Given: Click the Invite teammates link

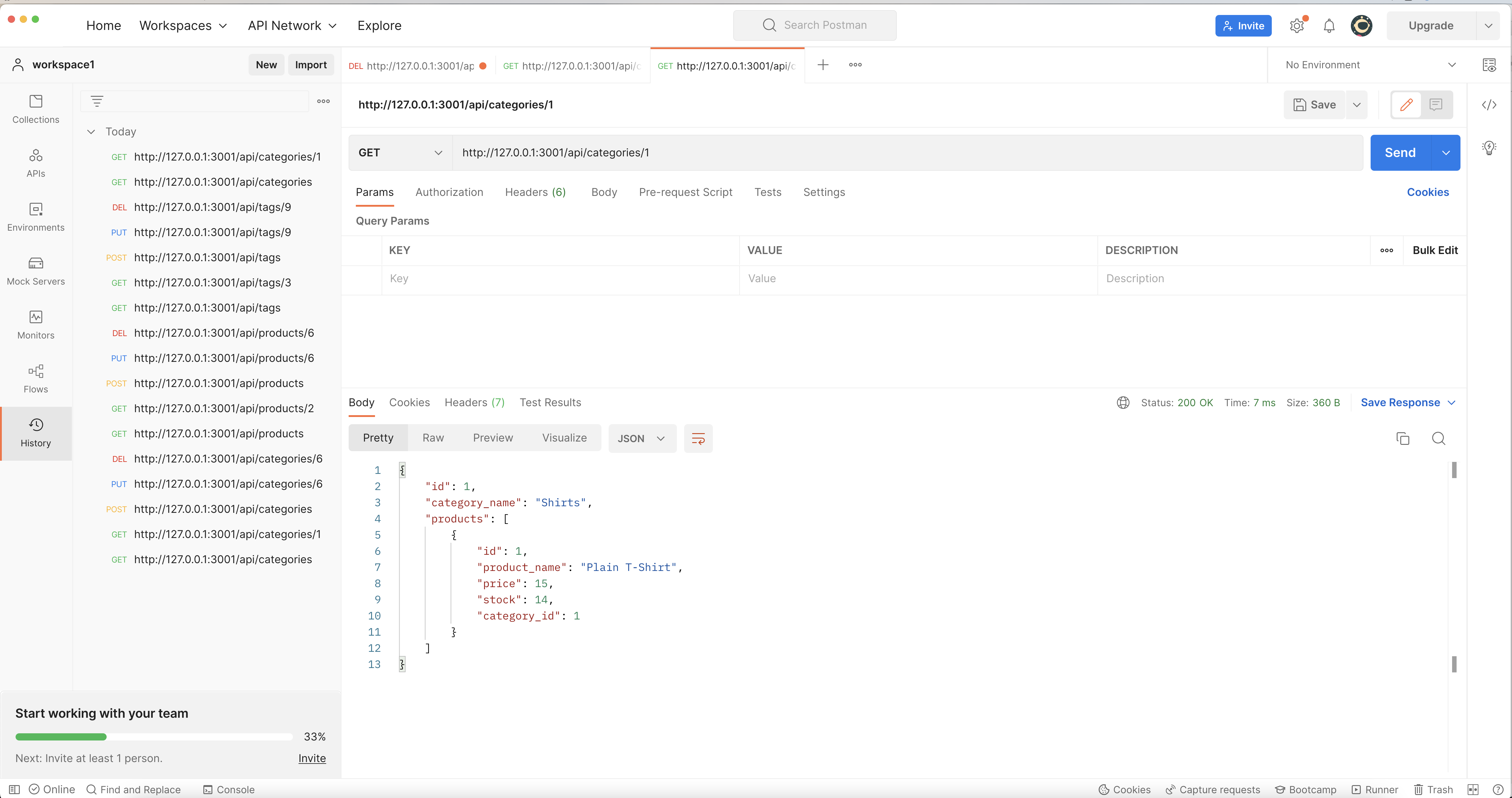Looking at the screenshot, I should coord(311,758).
